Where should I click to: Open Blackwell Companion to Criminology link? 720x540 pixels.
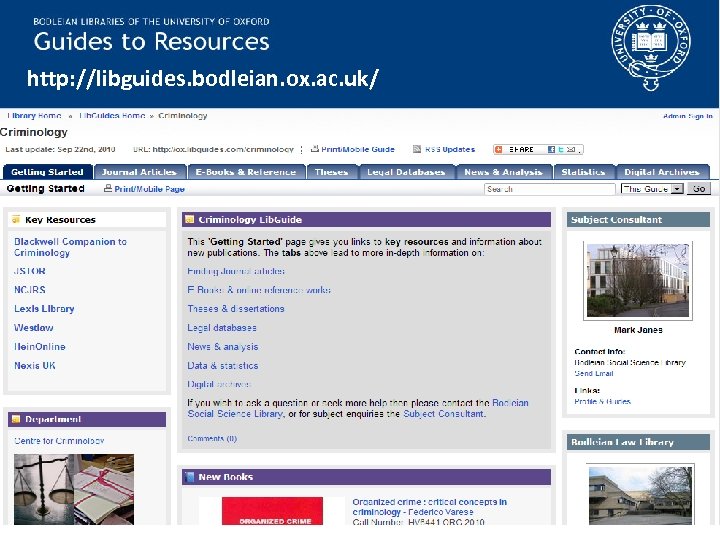70,247
